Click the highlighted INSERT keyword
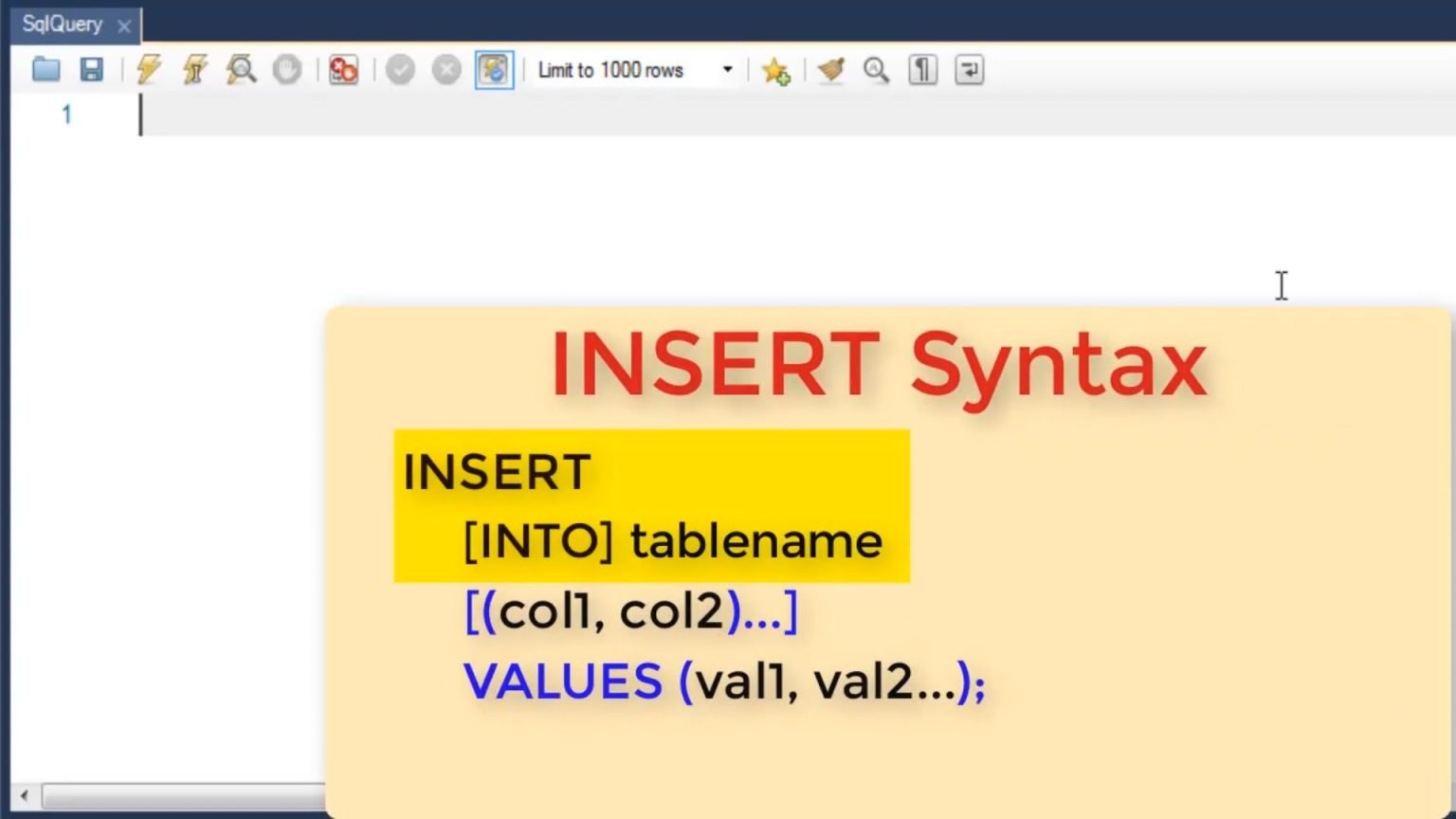 point(497,471)
